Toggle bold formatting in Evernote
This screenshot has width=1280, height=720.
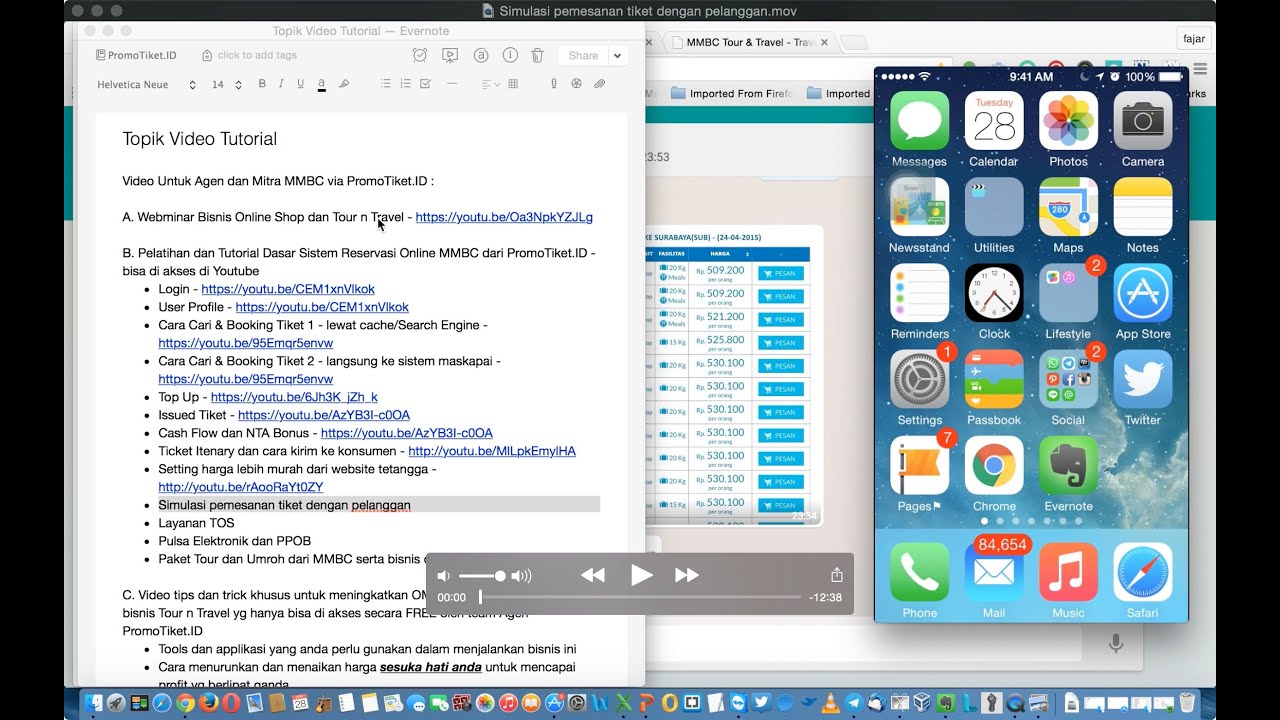262,84
